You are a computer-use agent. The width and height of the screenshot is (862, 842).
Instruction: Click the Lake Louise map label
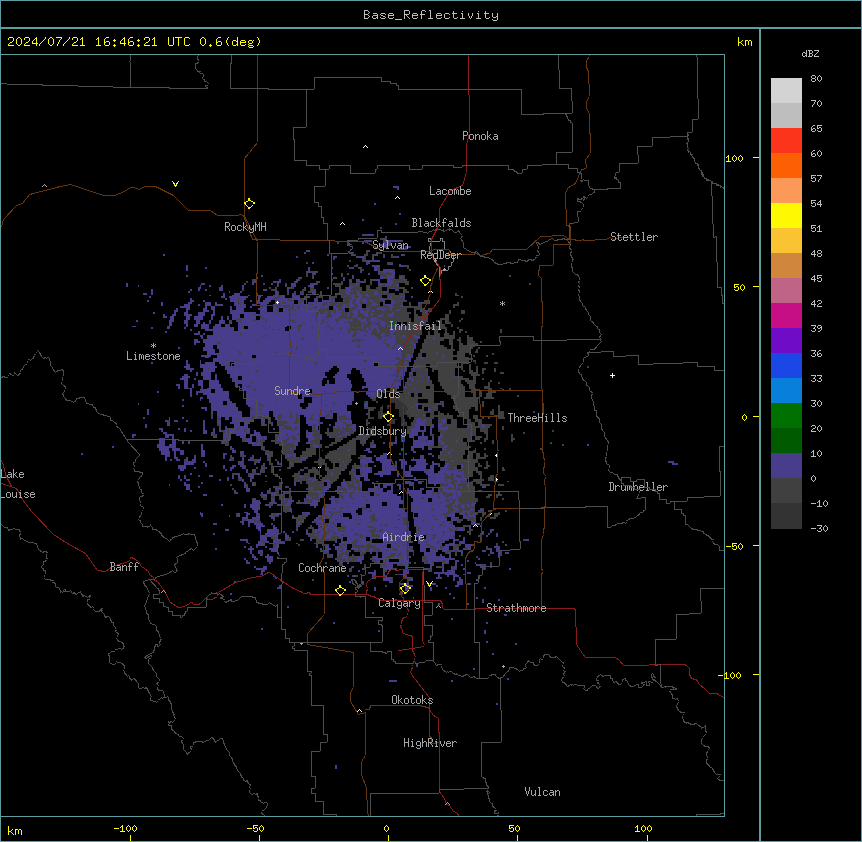coord(17,484)
